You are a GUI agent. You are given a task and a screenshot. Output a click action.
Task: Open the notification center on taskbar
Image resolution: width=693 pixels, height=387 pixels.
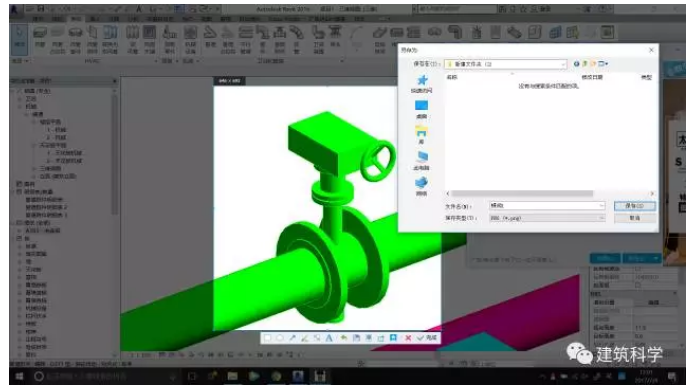[x=672, y=377]
